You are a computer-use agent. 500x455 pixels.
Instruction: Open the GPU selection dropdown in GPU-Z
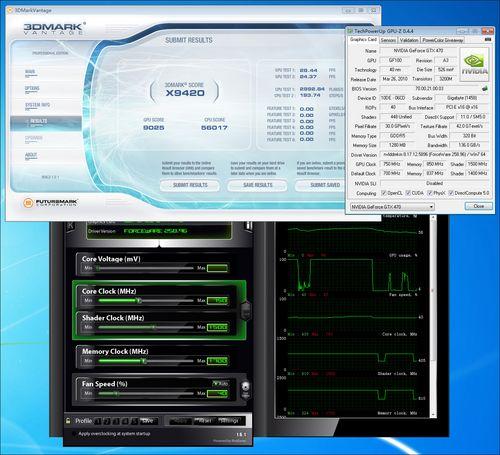pyautogui.click(x=392, y=207)
